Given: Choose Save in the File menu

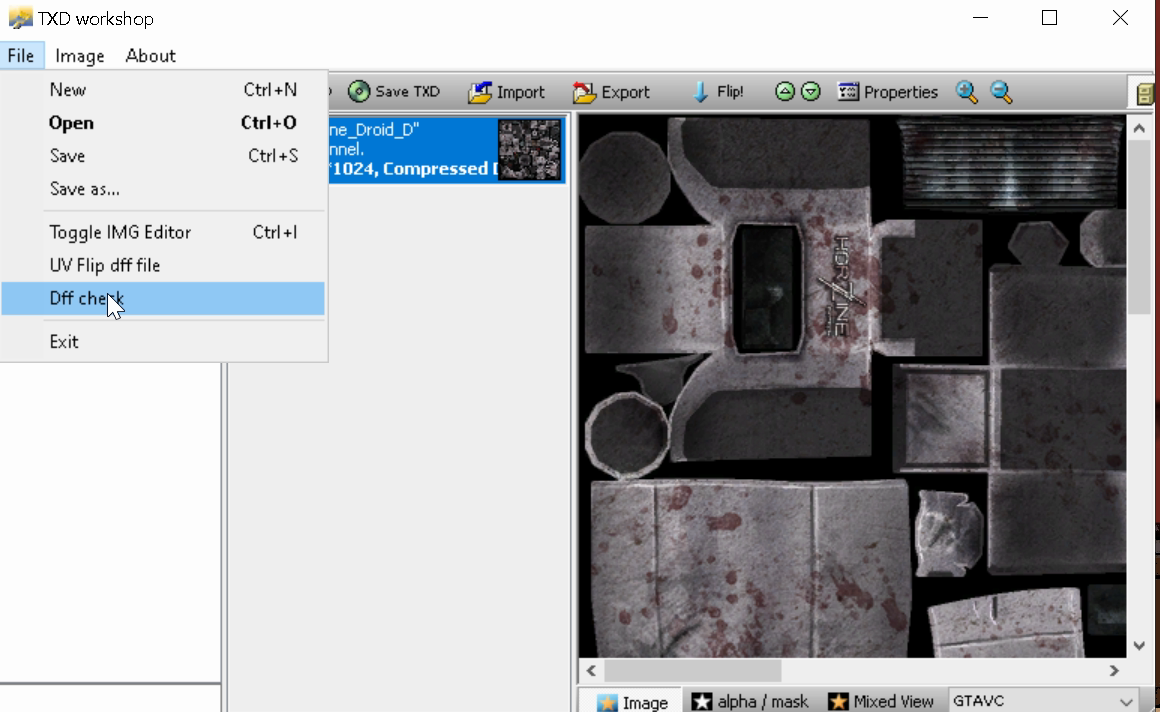Looking at the screenshot, I should (163, 155).
